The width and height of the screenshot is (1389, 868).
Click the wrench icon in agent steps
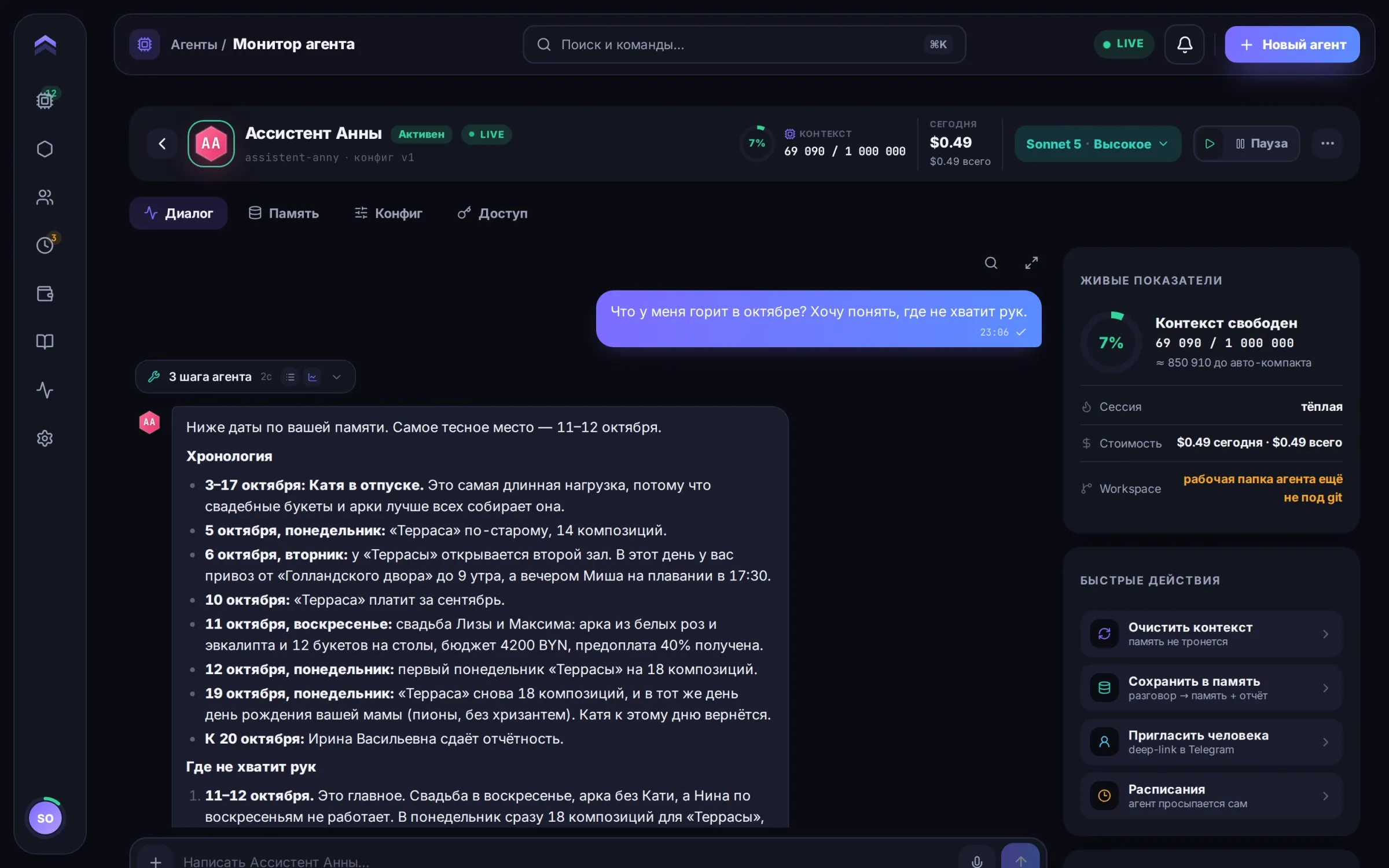pos(154,377)
